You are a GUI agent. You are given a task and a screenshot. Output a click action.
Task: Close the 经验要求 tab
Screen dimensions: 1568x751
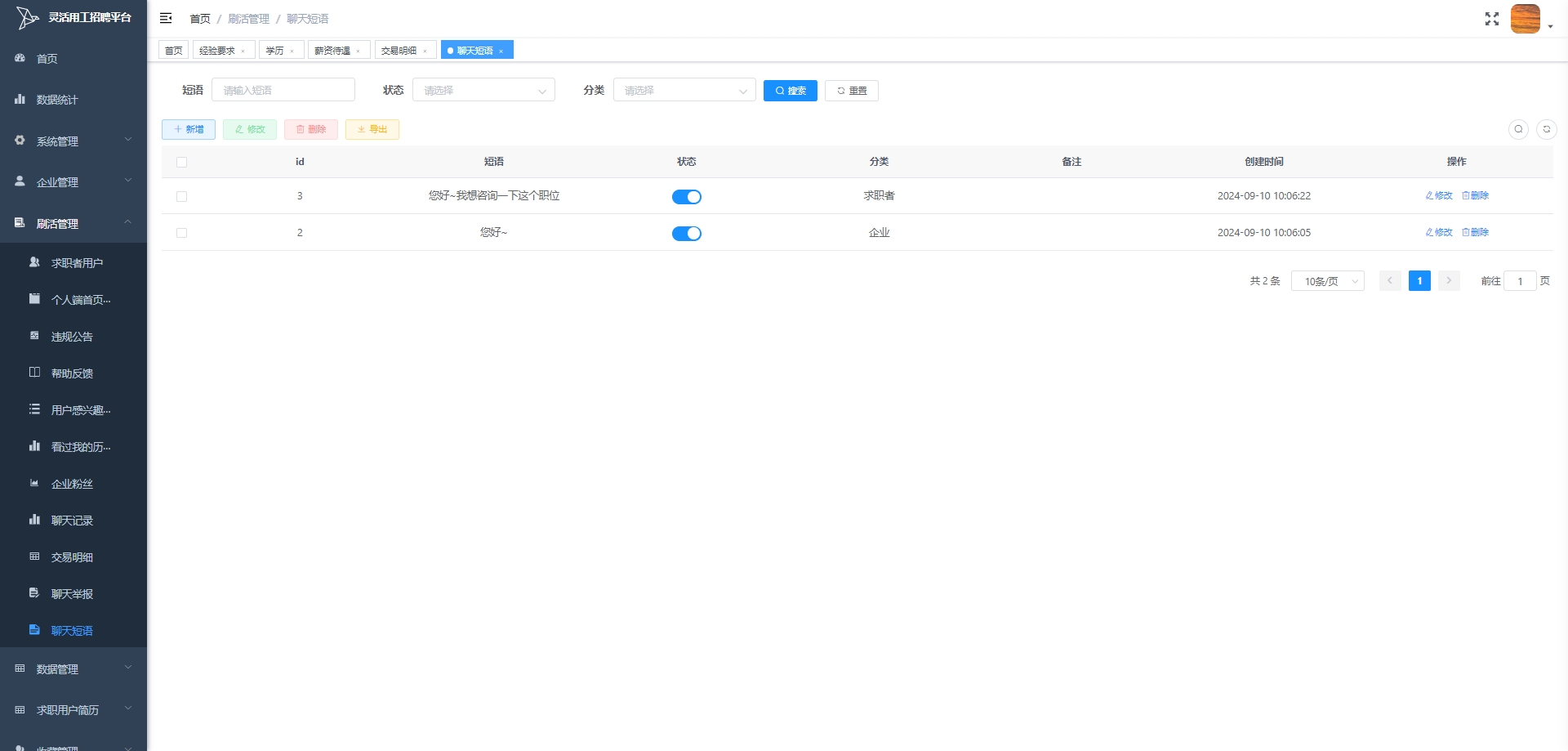coord(243,51)
